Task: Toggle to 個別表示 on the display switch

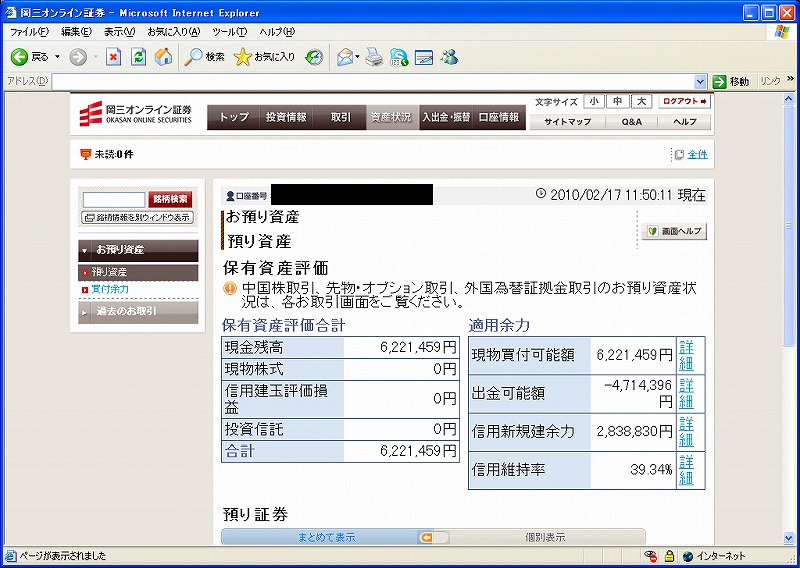Action: [545, 537]
